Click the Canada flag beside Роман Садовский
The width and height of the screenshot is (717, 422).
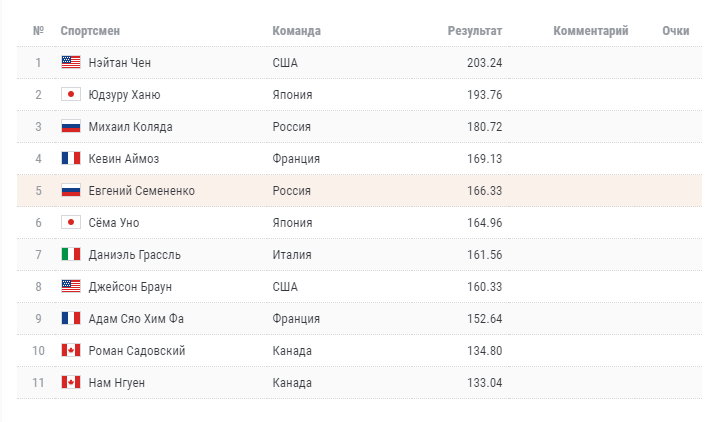click(x=70, y=350)
